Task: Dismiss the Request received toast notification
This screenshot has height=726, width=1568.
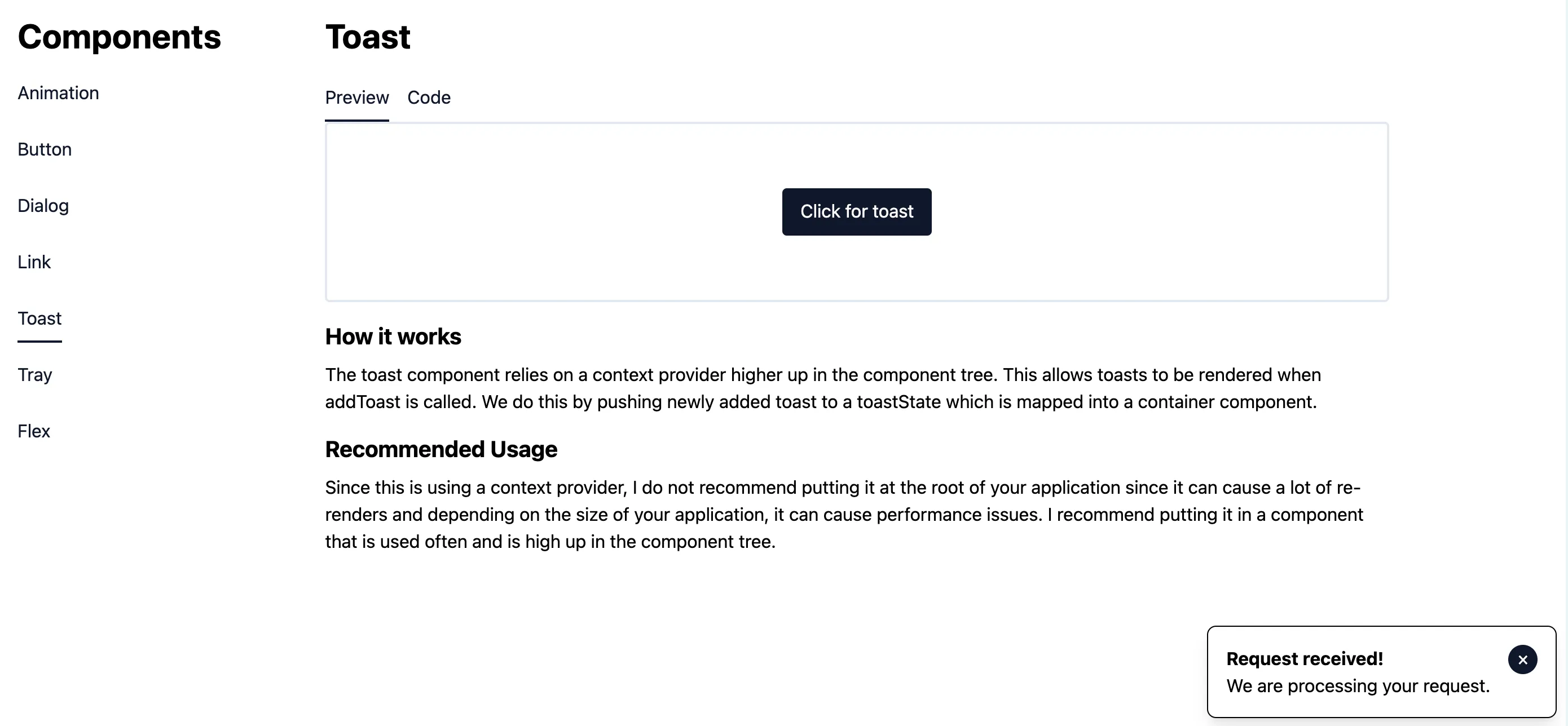Action: click(1523, 659)
